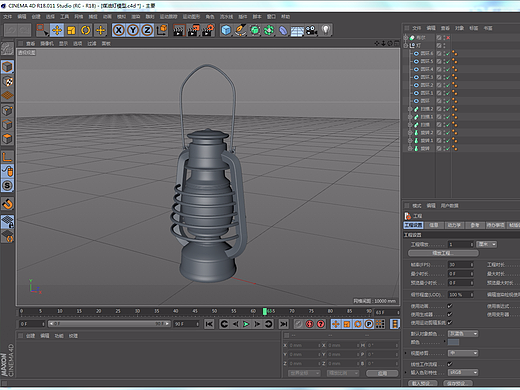Choose the Live Selection tool icon

[42, 30]
